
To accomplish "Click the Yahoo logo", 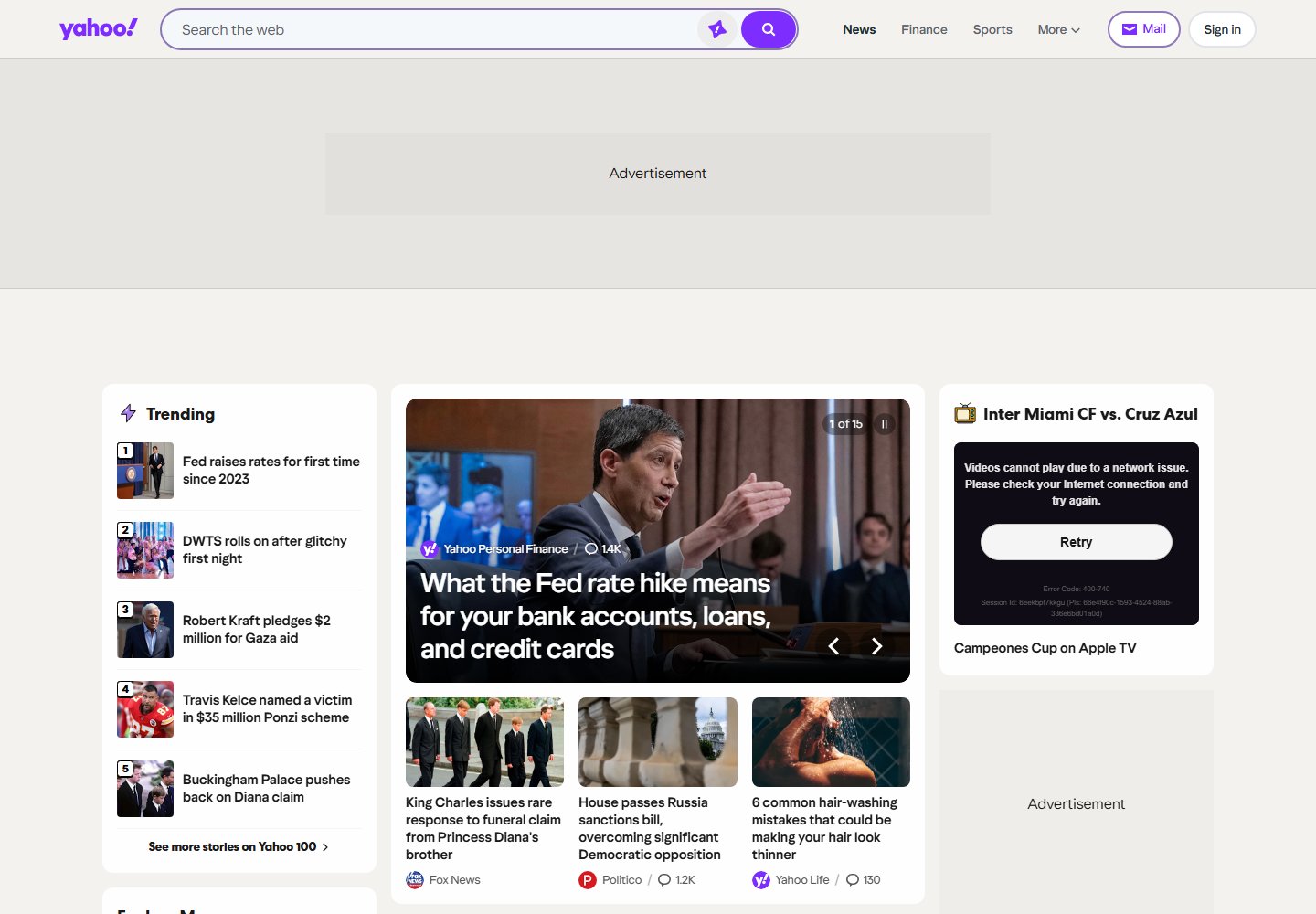I will click(x=99, y=28).
